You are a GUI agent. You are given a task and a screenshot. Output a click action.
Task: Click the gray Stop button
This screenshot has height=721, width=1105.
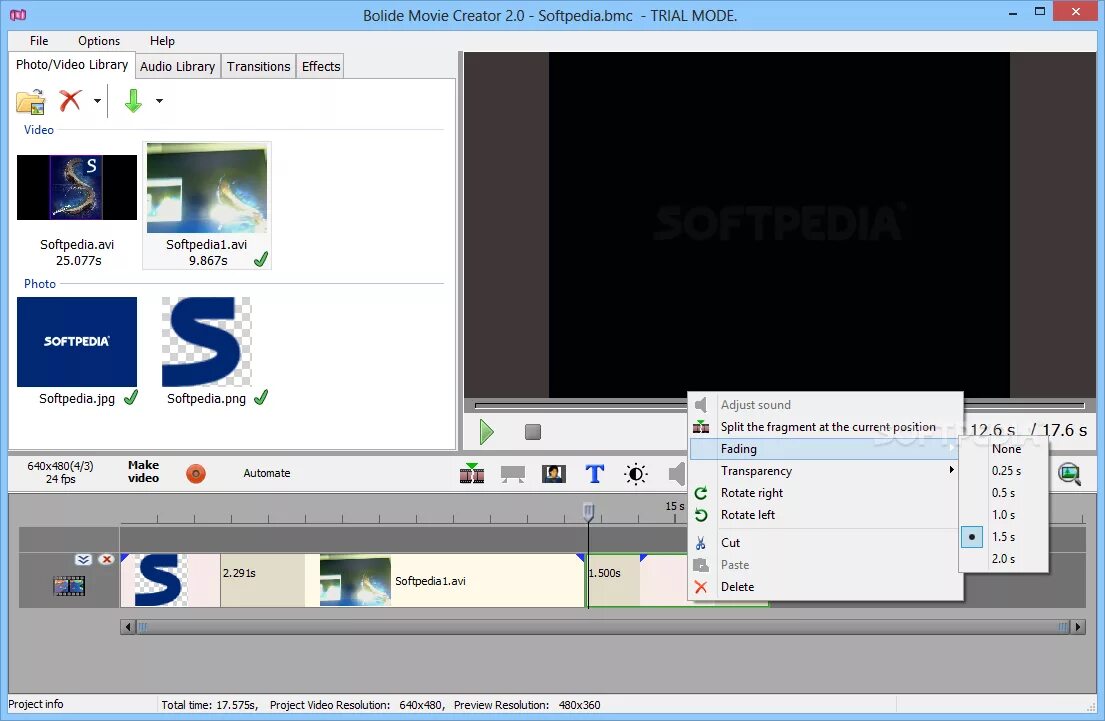click(533, 431)
